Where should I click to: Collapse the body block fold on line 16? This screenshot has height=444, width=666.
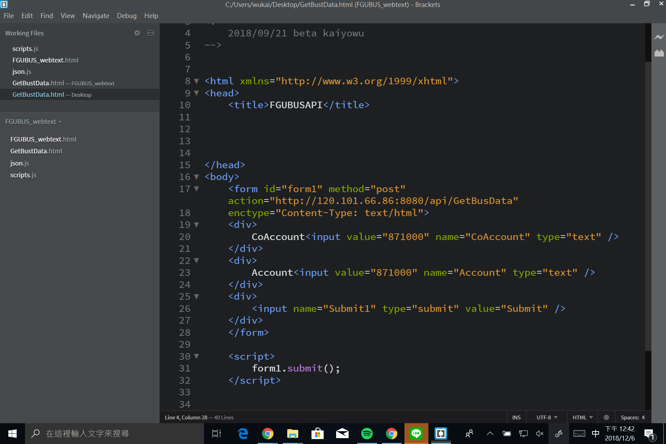tap(196, 176)
